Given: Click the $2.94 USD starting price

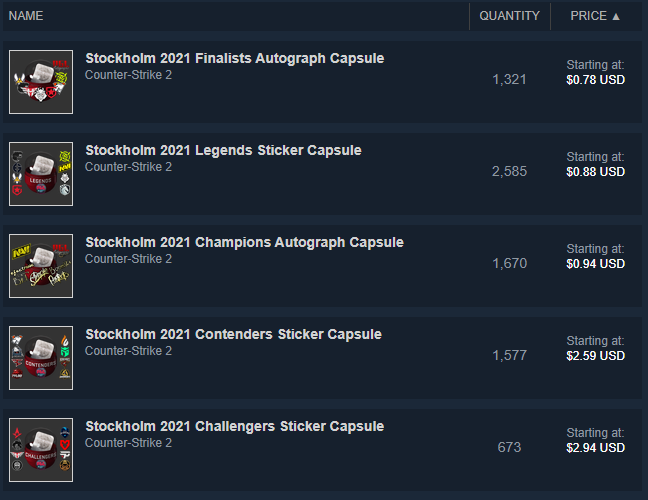Looking at the screenshot, I should click(x=595, y=448).
